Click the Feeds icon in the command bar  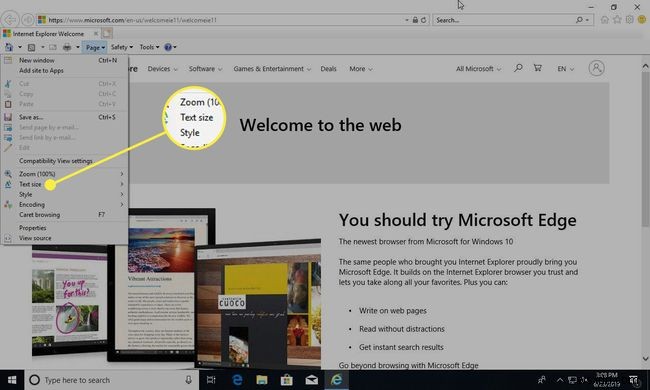tap(32, 47)
